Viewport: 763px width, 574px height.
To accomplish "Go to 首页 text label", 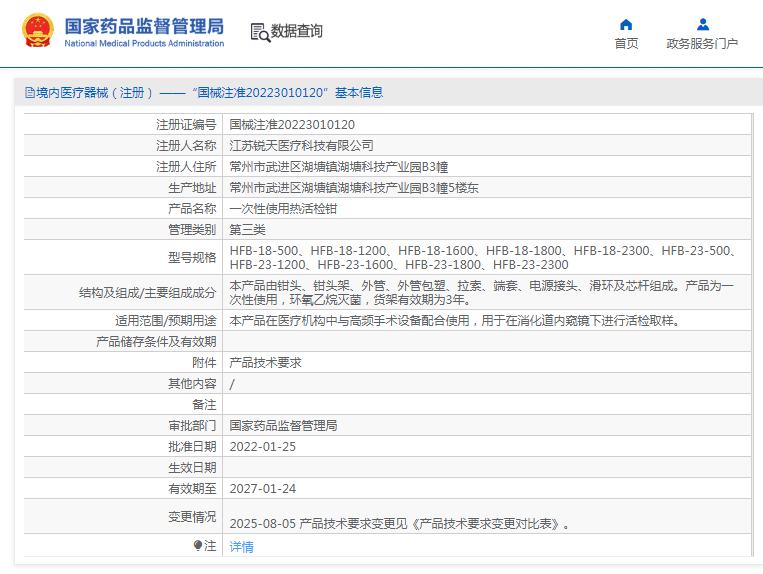I will [x=626, y=44].
